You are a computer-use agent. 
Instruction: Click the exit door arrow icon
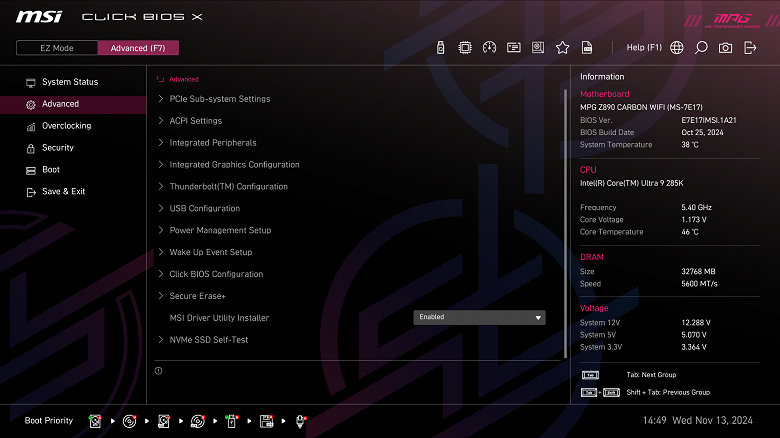click(750, 48)
